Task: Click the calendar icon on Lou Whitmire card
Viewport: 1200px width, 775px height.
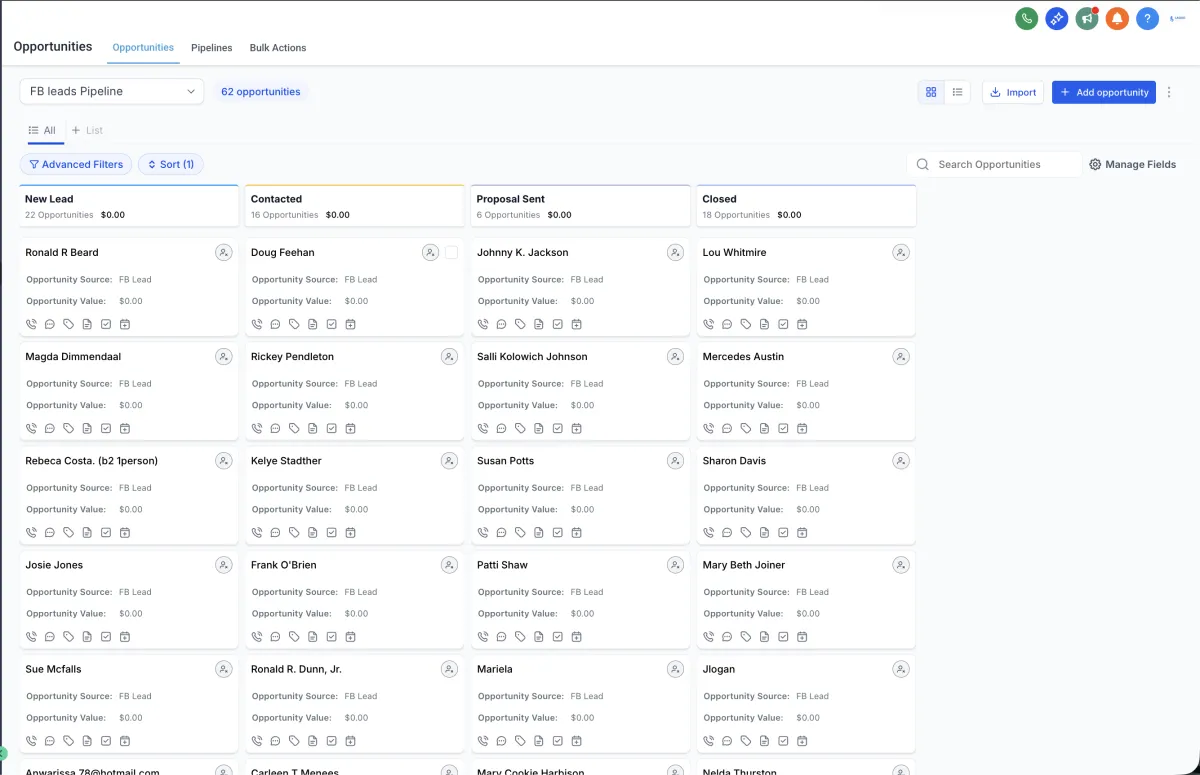Action: (802, 324)
